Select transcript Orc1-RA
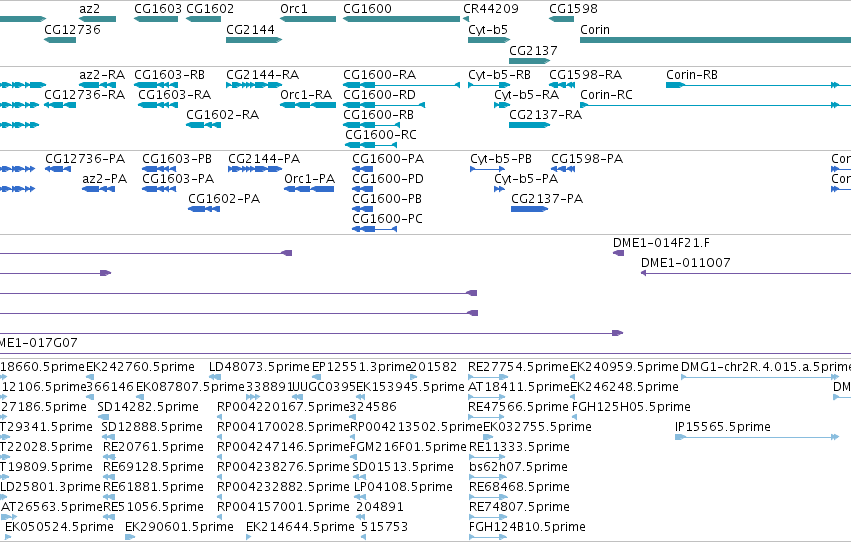 pos(308,105)
